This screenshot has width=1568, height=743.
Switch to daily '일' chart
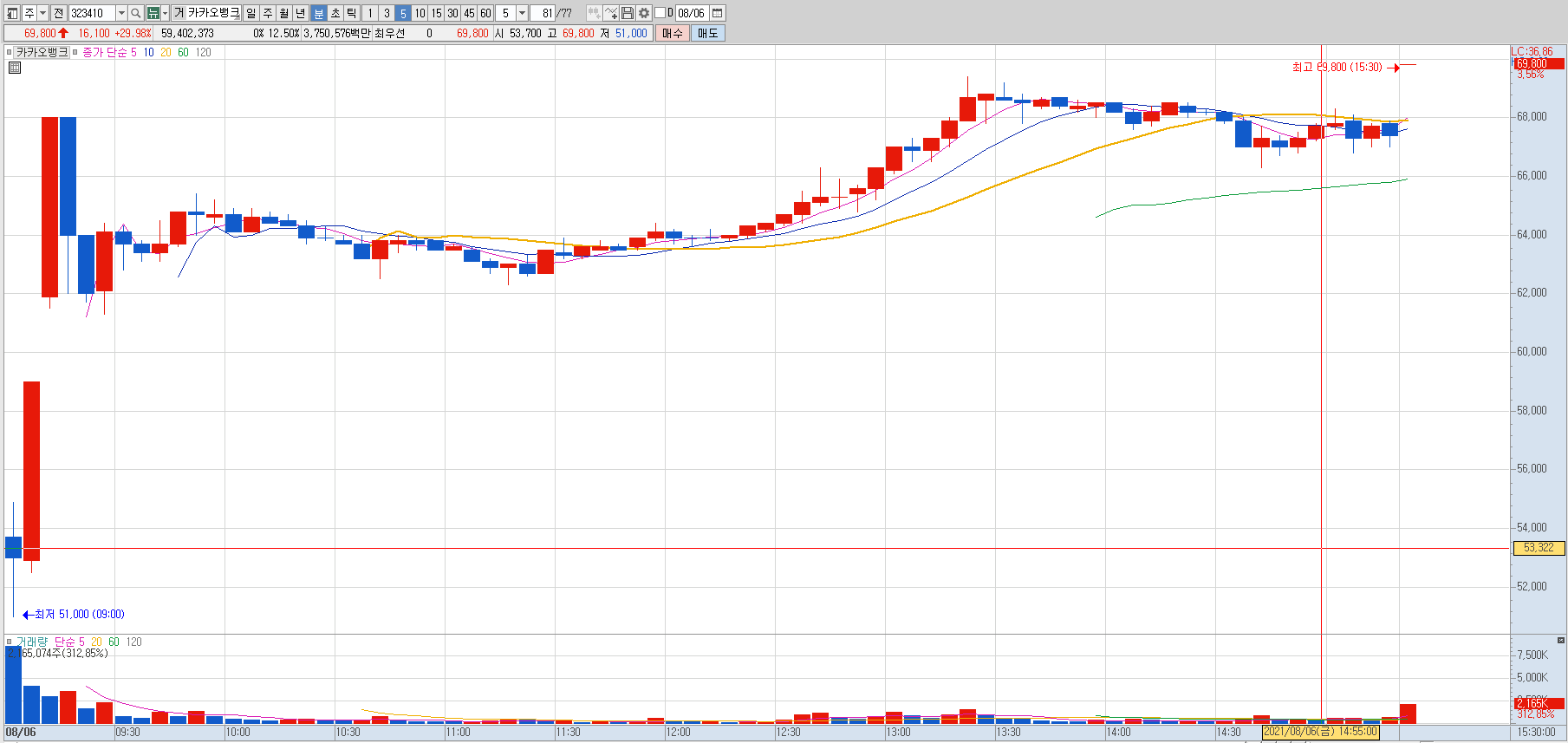click(251, 13)
